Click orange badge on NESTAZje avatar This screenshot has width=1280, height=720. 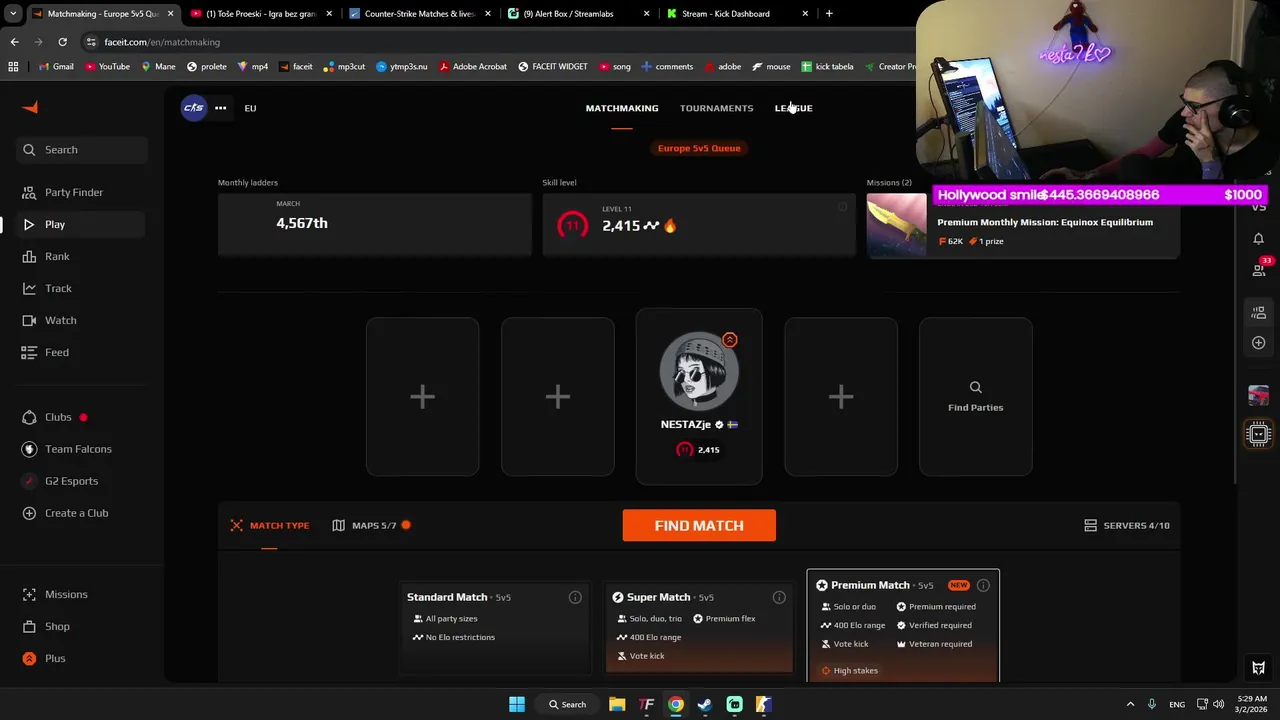tap(730, 340)
